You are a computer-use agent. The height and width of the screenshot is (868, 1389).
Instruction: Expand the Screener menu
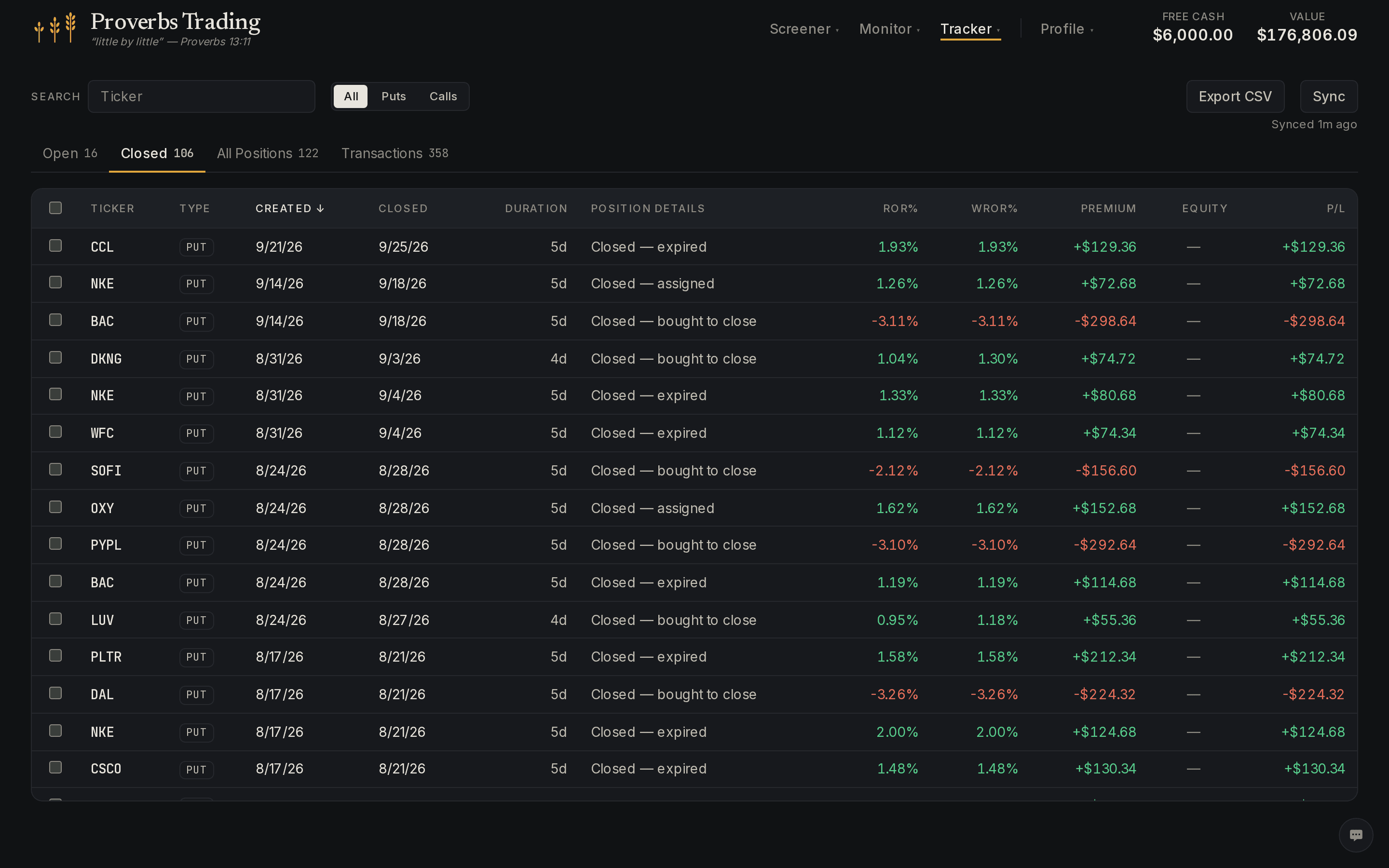[804, 29]
